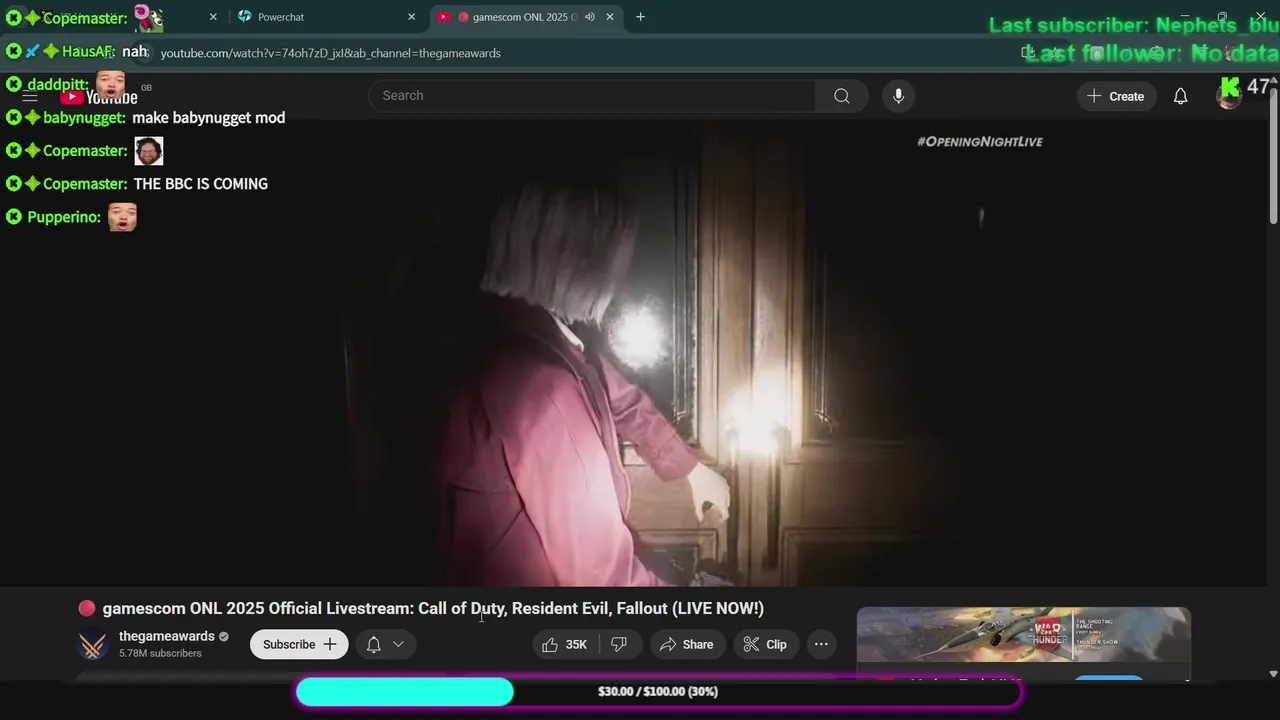Focus the browser address bar URL
Screen dimensions: 1280x720
[x=330, y=53]
